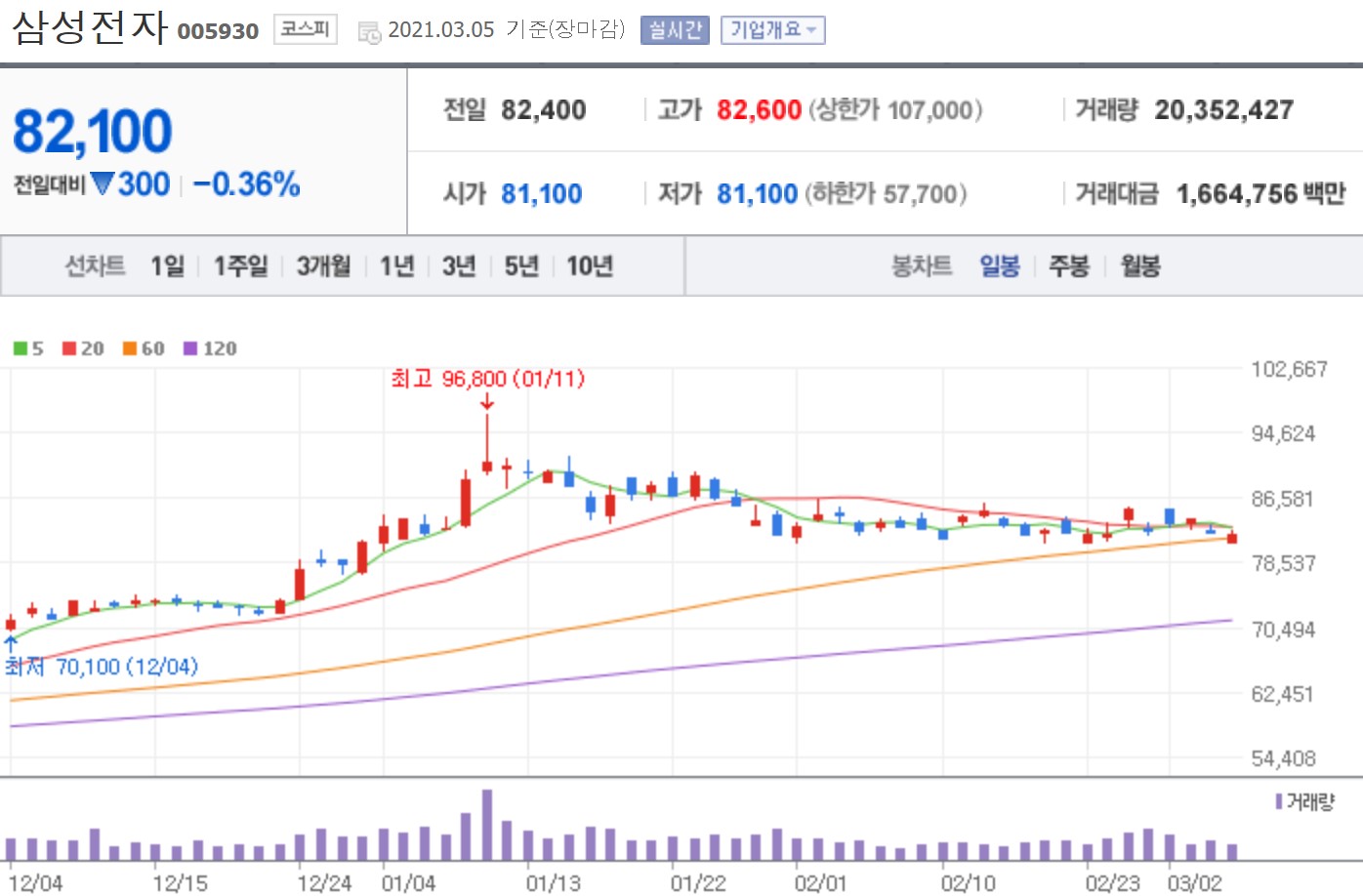Click the 코스피 market badge
1363x896 pixels.
coord(305,29)
